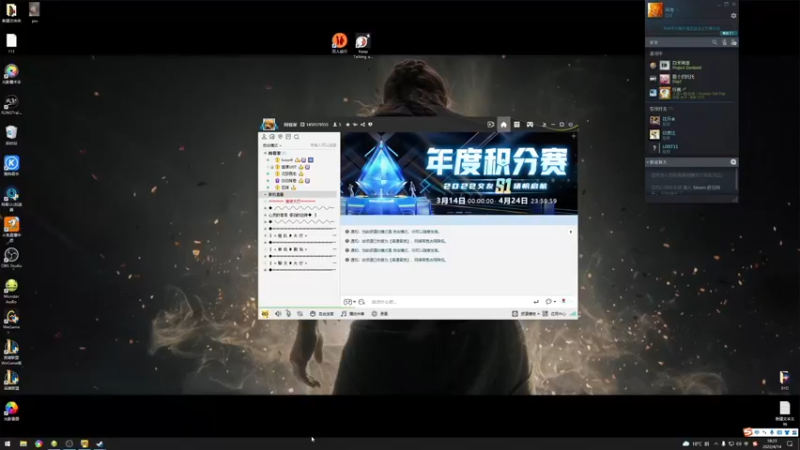Open Chrome from the taskbar
This screenshot has height=450, width=800.
coord(38,444)
